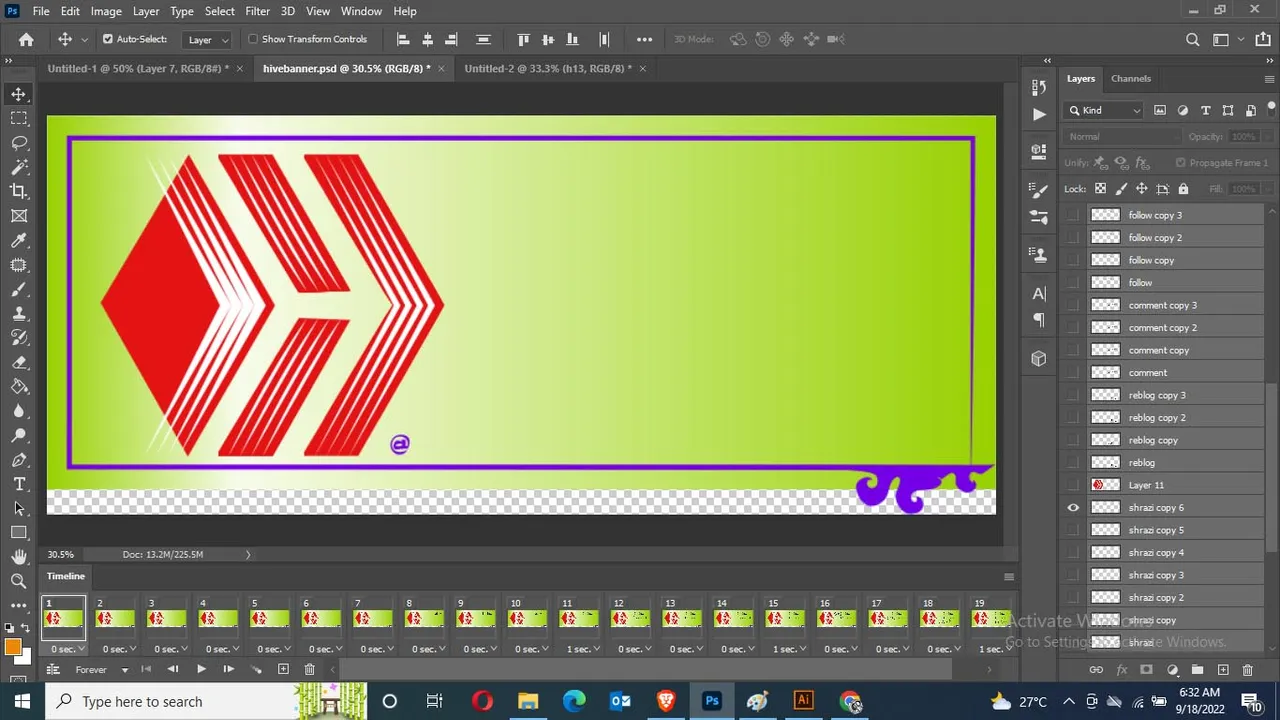
Task: Show the shrazi copy 5 layer visibility
Action: [x=1073, y=530]
